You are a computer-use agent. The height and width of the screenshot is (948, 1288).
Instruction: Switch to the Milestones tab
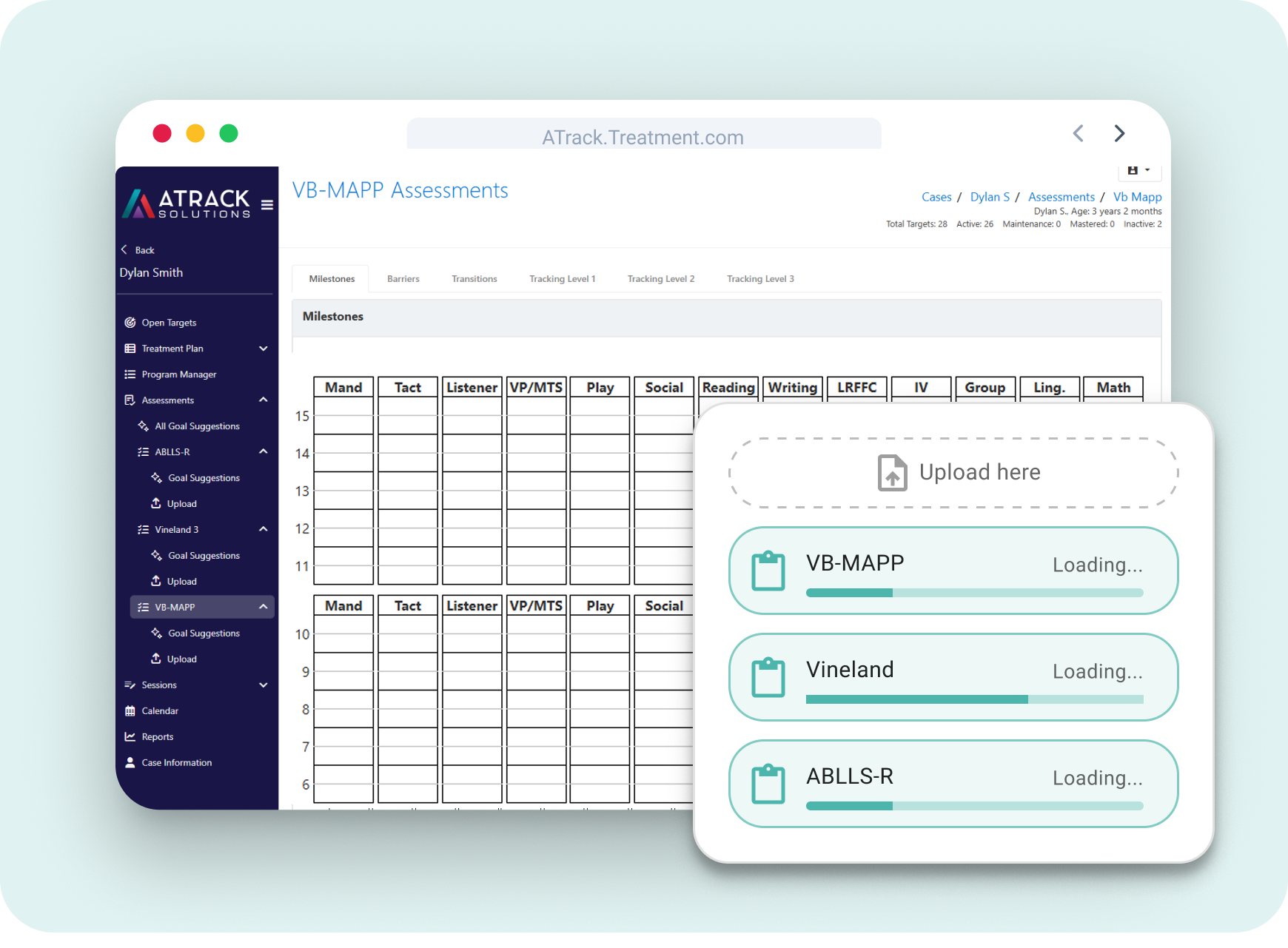click(332, 279)
